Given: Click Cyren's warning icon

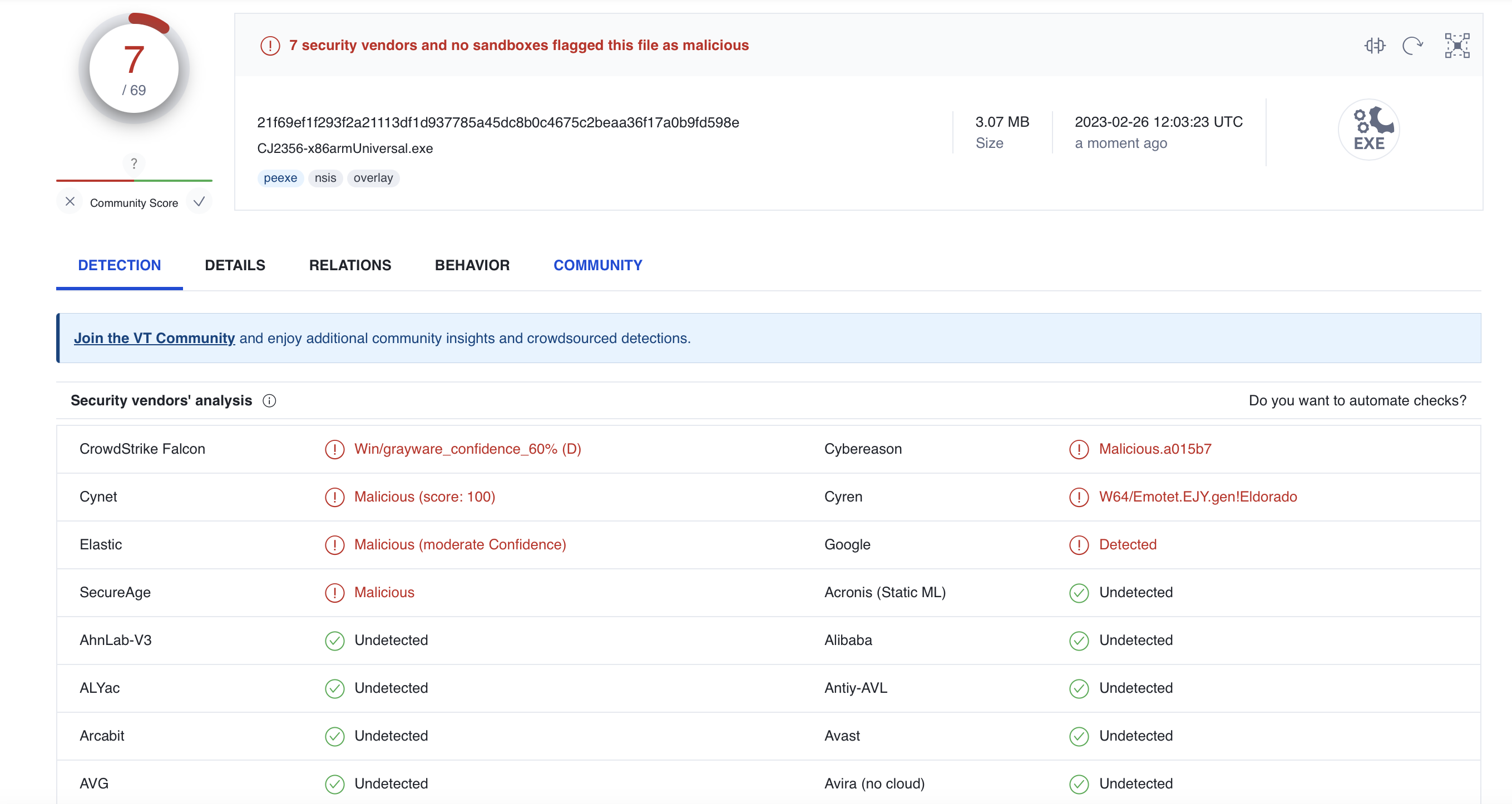Looking at the screenshot, I should click(x=1079, y=497).
